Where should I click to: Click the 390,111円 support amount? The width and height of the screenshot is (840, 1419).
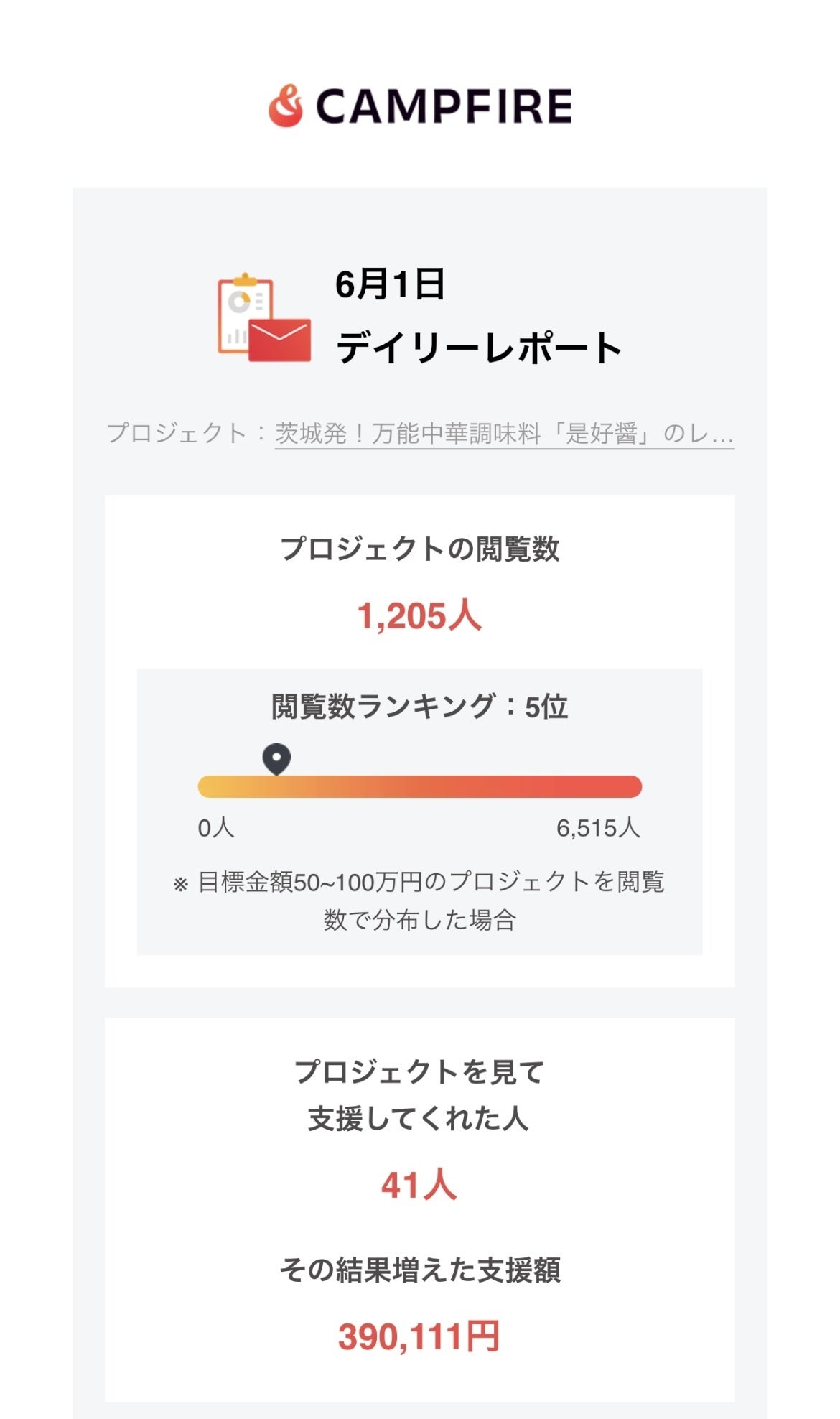click(419, 1336)
